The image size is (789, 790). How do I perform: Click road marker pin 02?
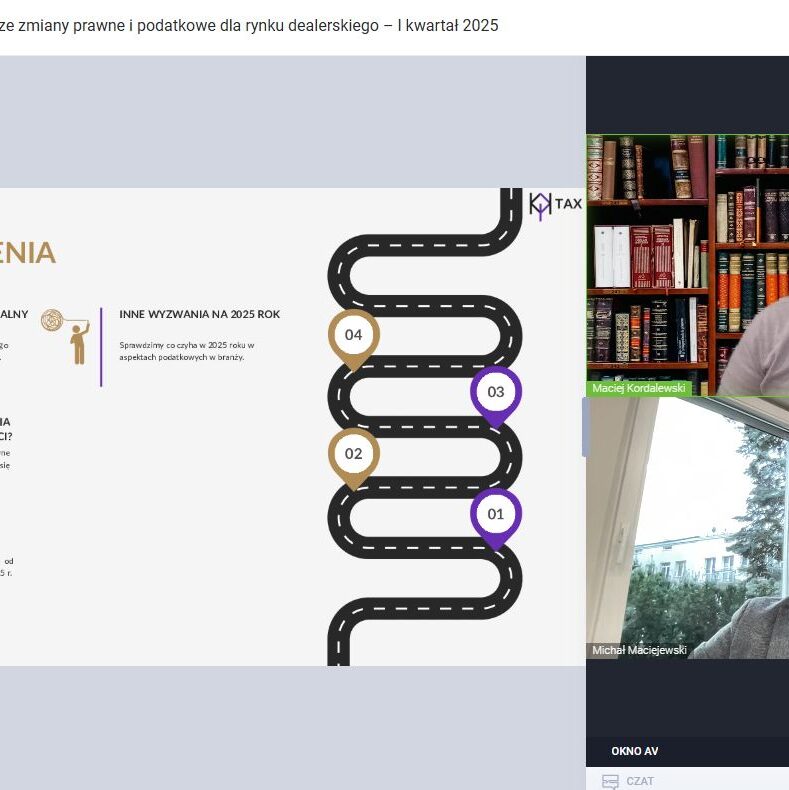click(x=354, y=455)
